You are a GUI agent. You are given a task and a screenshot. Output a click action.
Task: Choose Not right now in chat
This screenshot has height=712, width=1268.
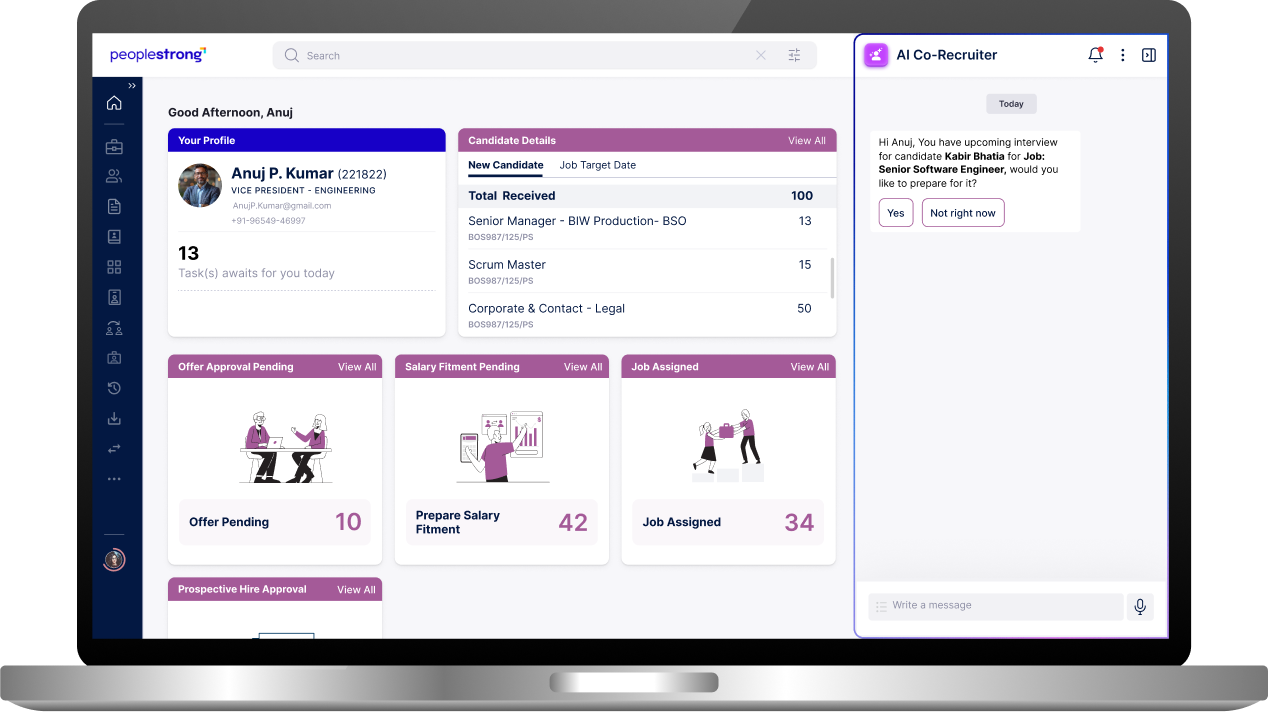pos(963,213)
